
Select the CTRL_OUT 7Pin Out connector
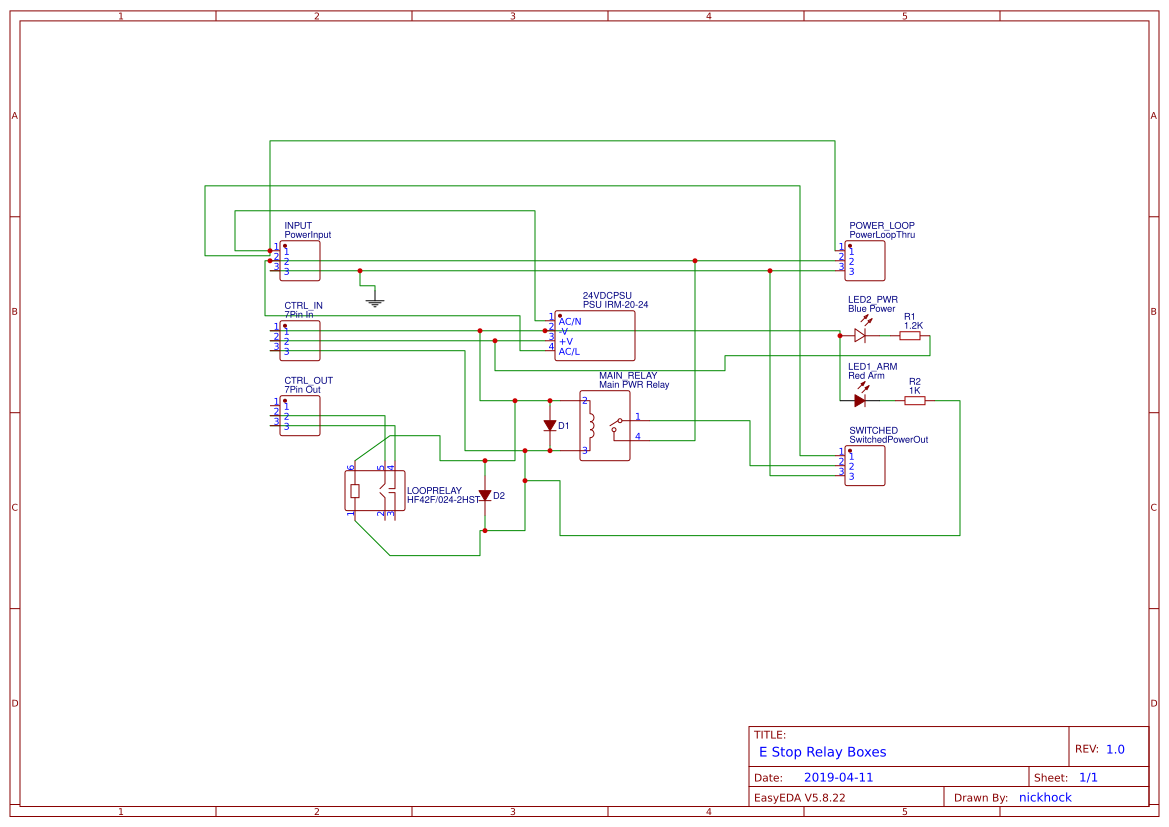pos(301,414)
